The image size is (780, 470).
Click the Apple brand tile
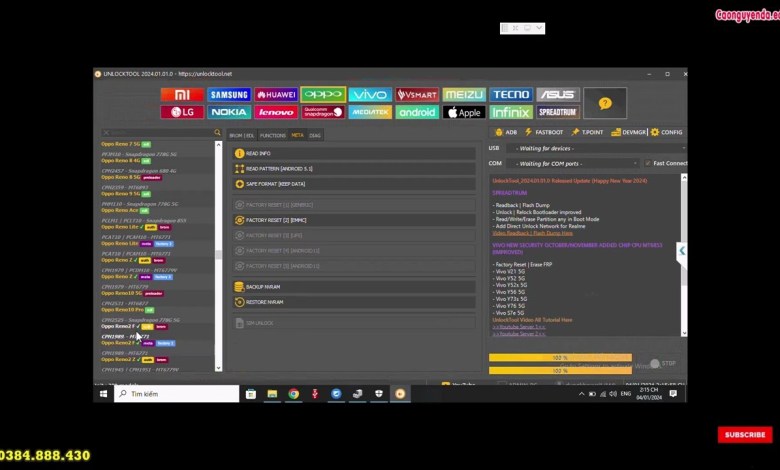click(463, 112)
